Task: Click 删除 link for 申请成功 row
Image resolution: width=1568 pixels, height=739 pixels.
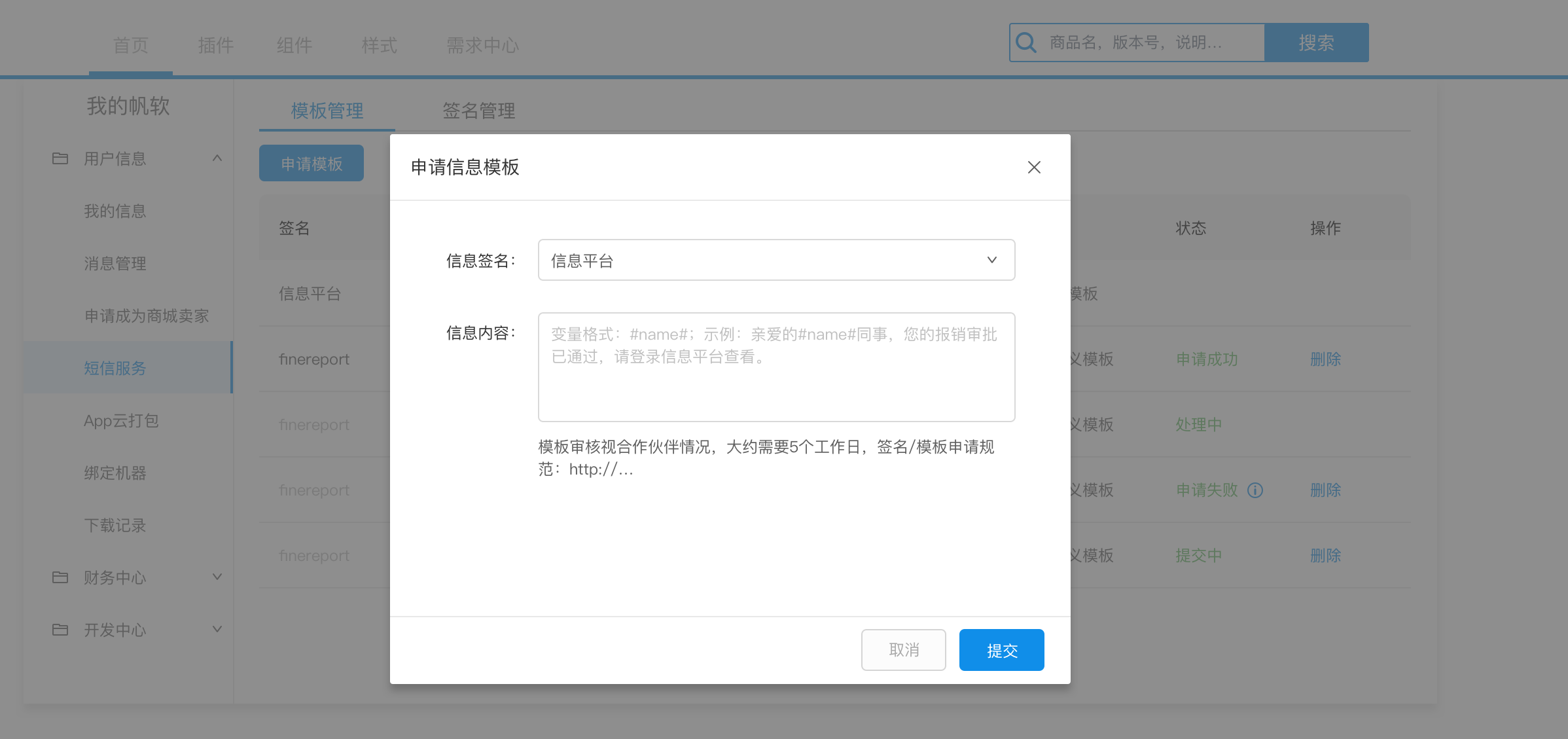Action: pyautogui.click(x=1325, y=359)
